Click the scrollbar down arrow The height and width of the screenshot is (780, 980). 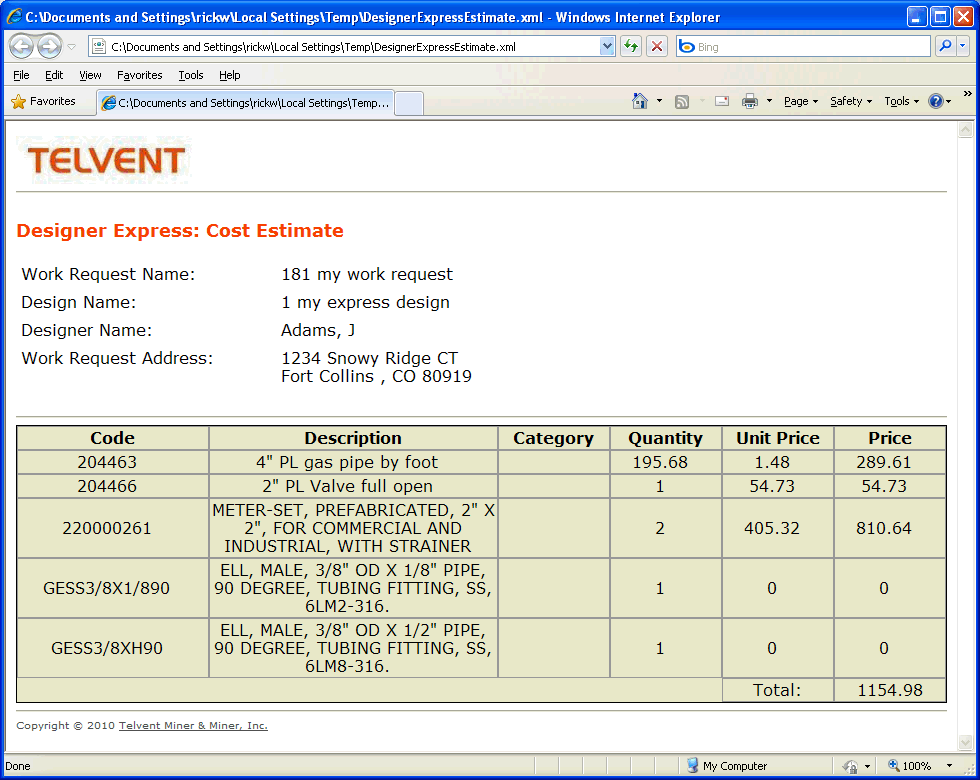(x=966, y=742)
